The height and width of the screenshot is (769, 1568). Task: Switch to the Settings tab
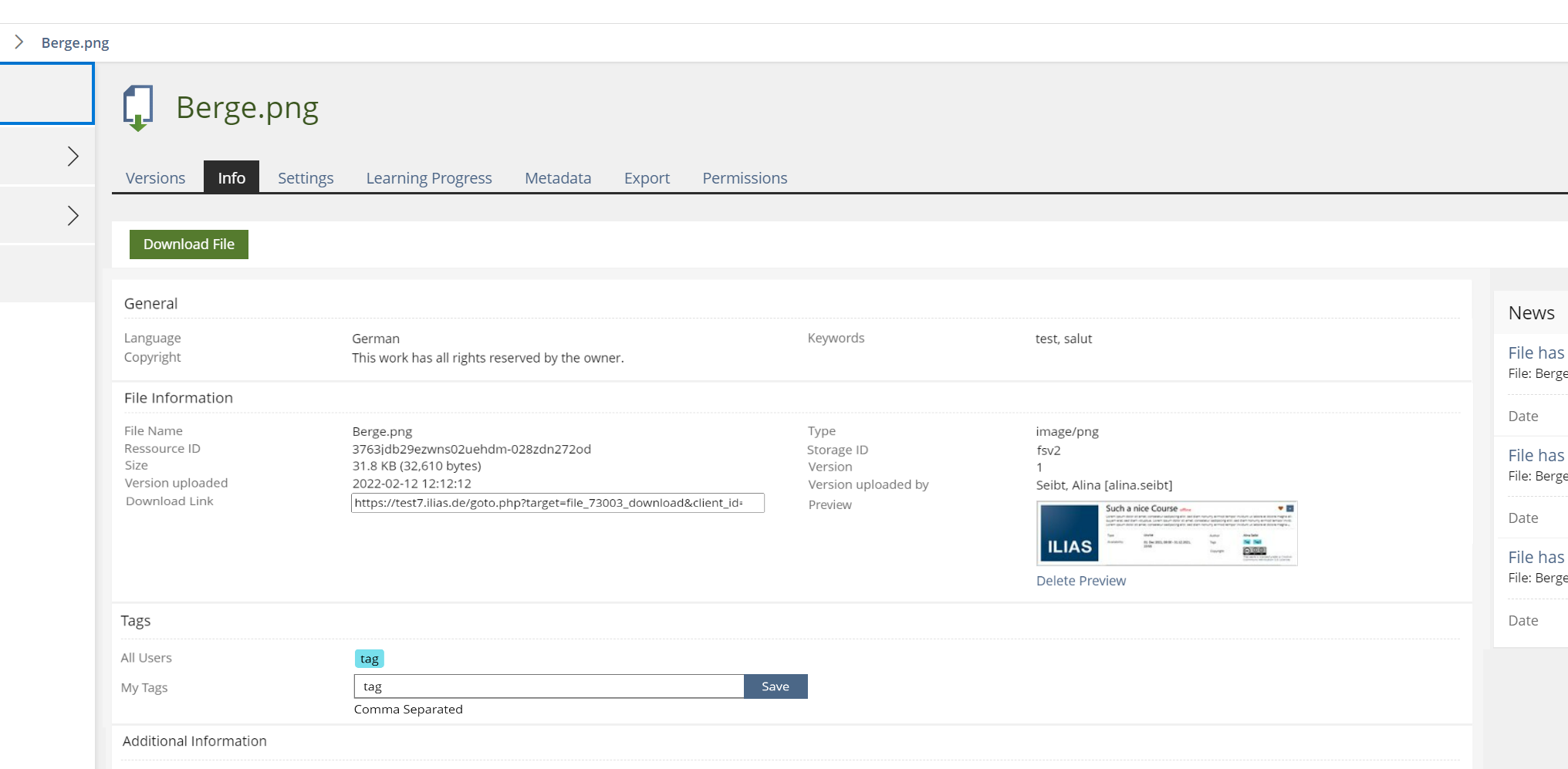(x=306, y=178)
